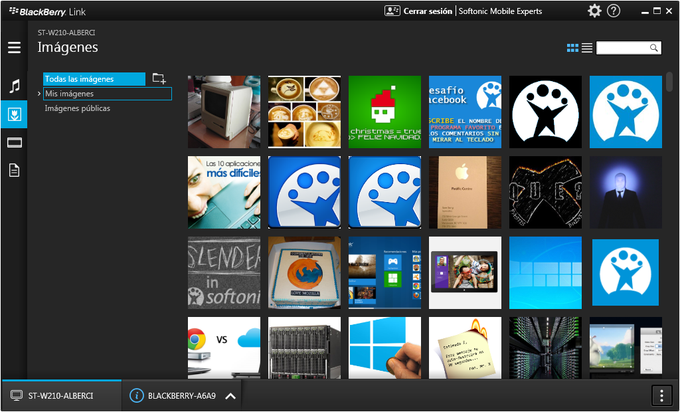Select the server rack thumbnail
This screenshot has height=412, width=680.
point(304,348)
